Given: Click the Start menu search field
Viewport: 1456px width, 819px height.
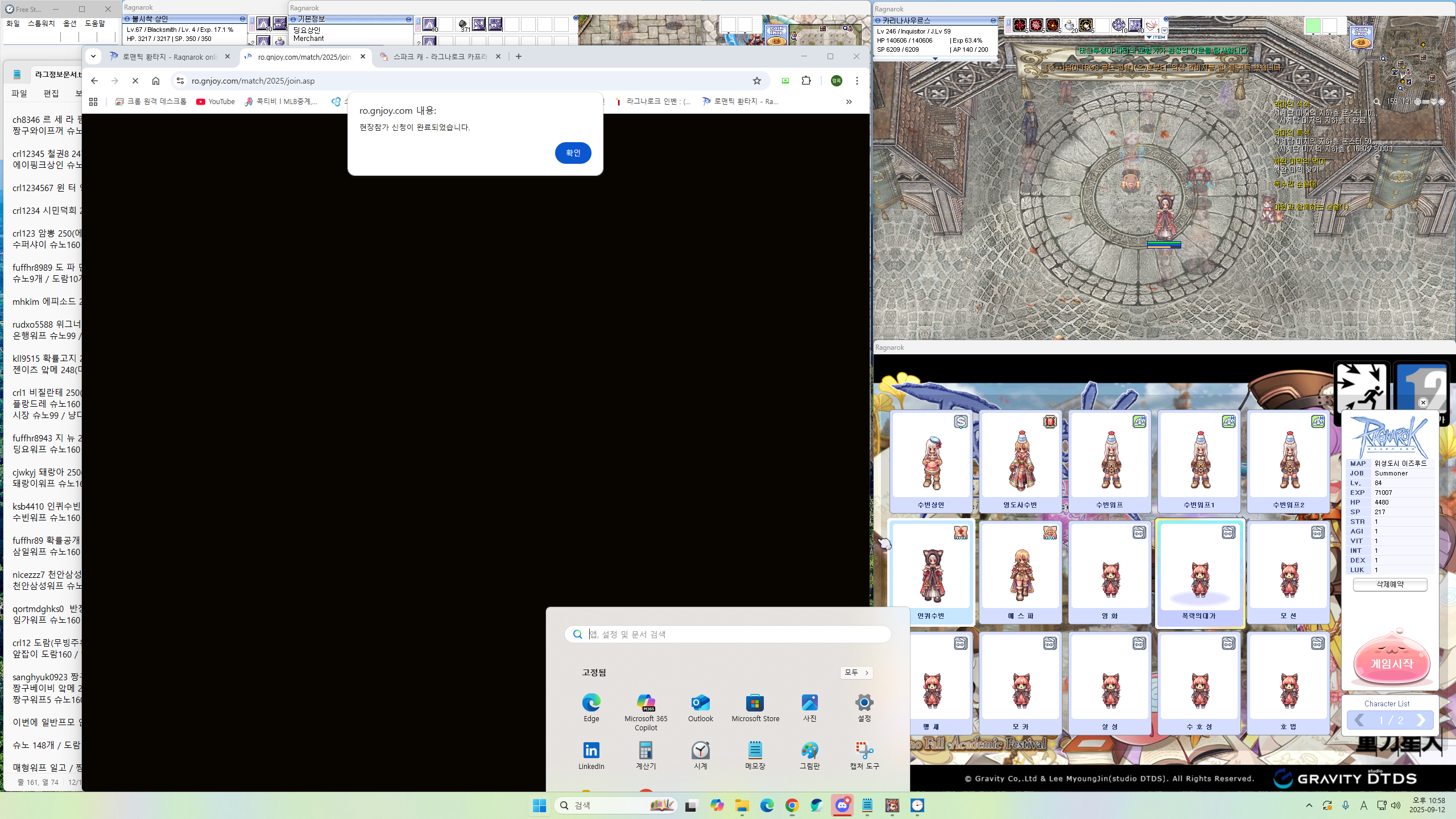Looking at the screenshot, I should [x=728, y=634].
